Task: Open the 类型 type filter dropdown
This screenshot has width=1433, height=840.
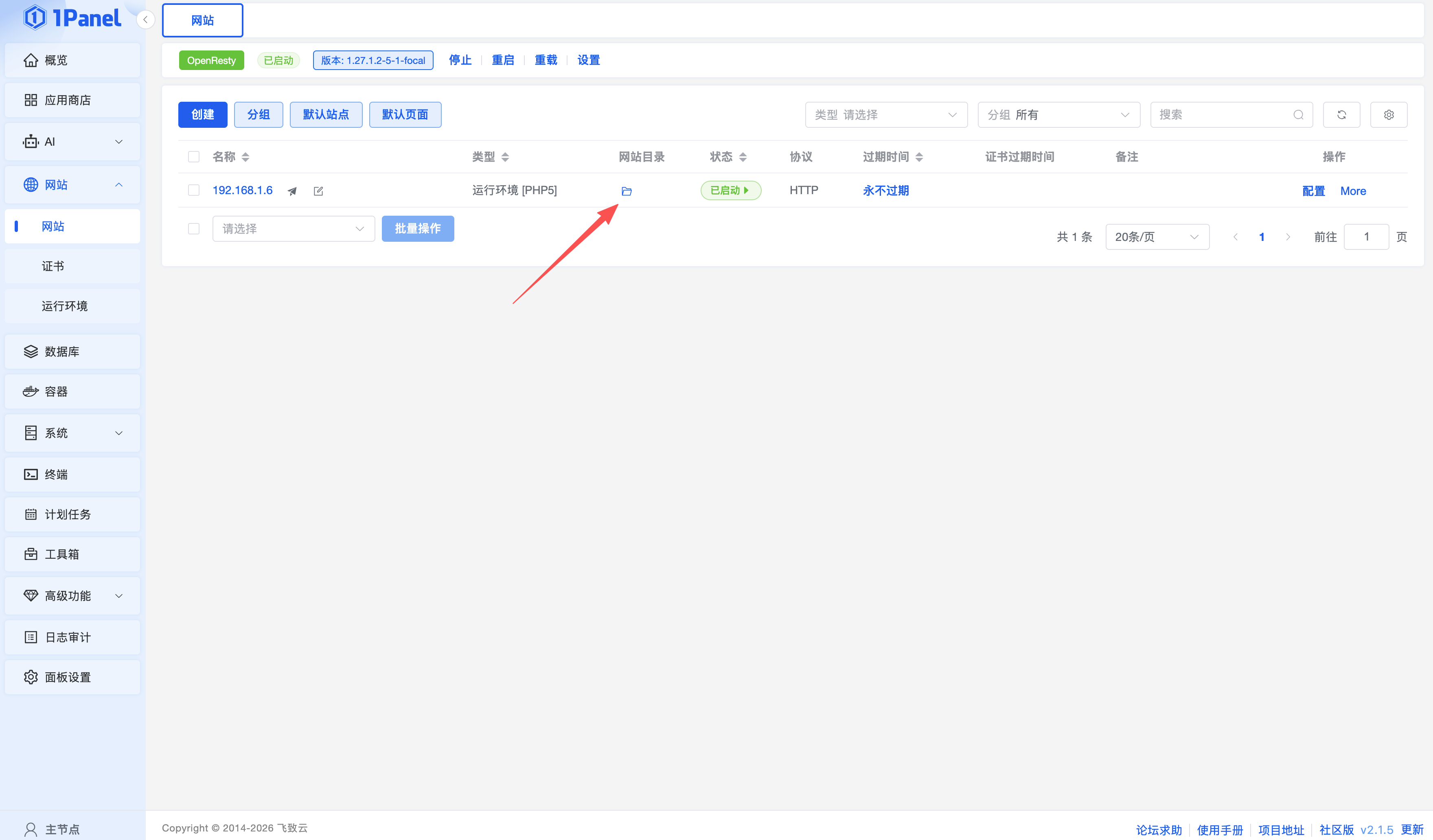Action: tap(885, 115)
